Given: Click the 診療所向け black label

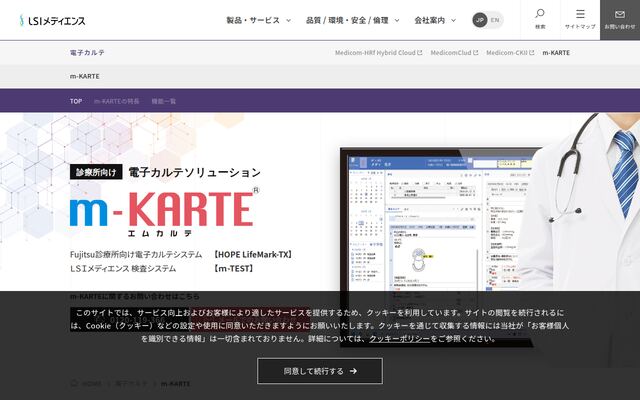Looking at the screenshot, I should 96,172.
